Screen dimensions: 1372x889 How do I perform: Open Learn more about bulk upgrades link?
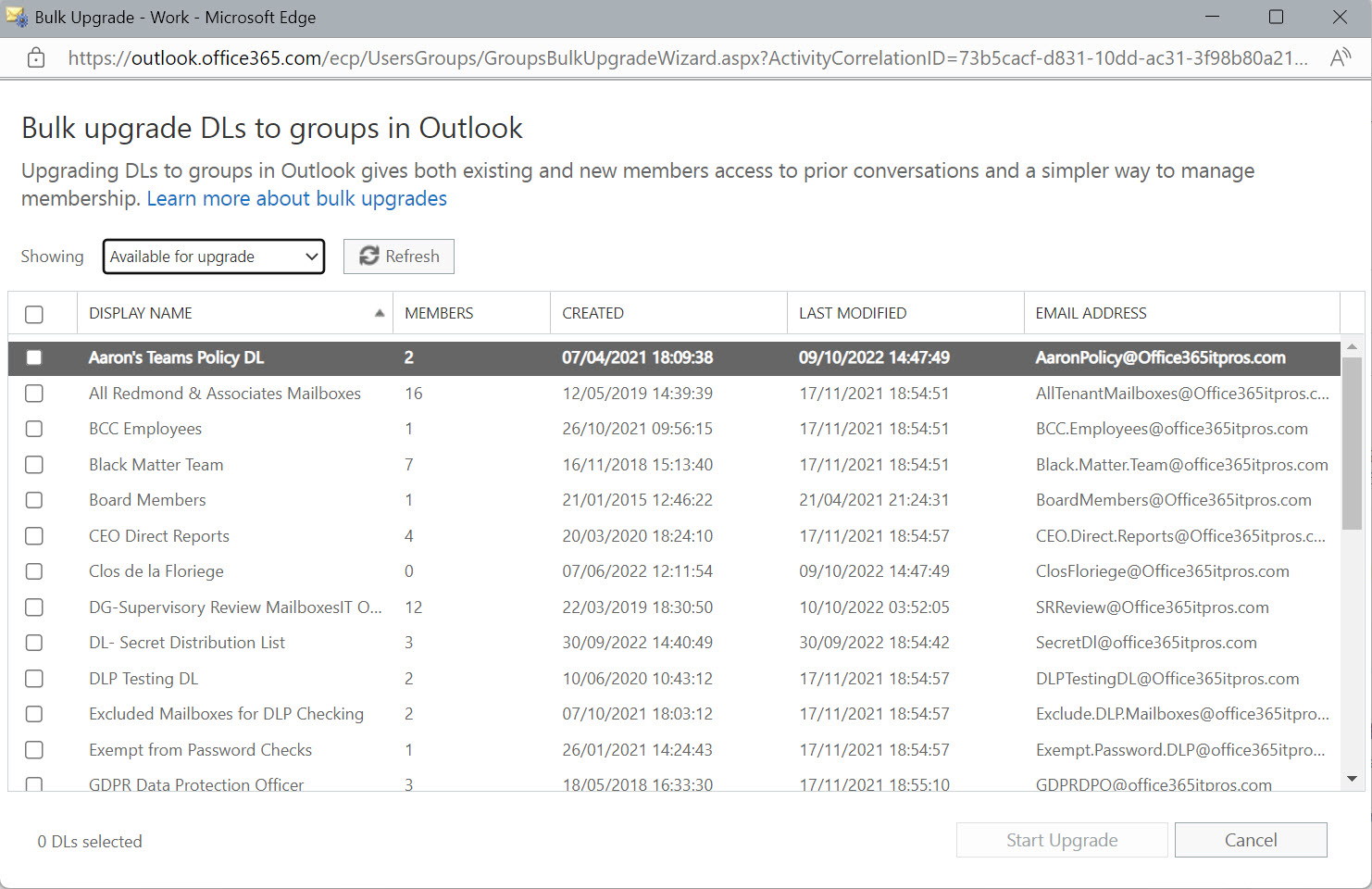(296, 198)
